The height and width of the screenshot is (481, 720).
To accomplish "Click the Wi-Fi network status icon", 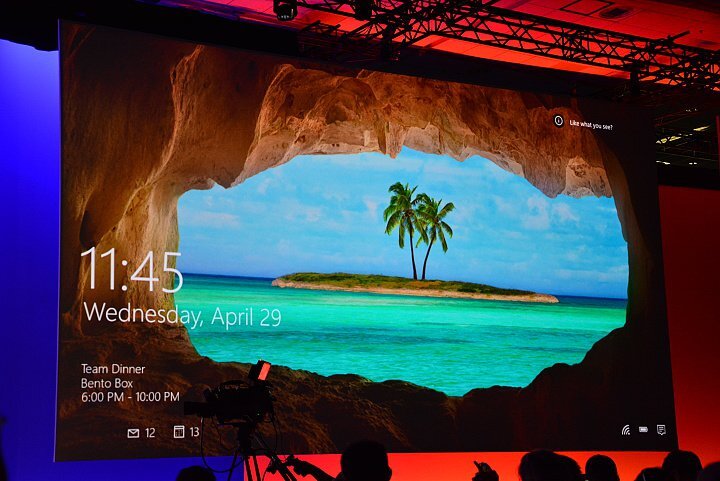I will pyautogui.click(x=626, y=430).
